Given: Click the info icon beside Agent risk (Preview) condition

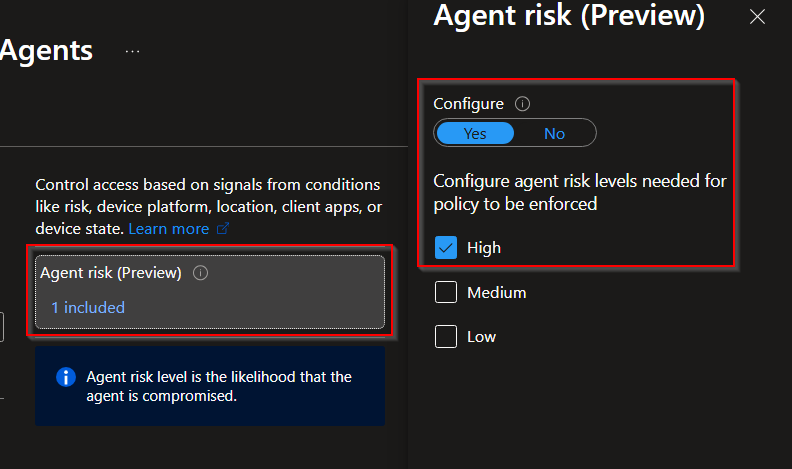Looking at the screenshot, I should pos(200,272).
